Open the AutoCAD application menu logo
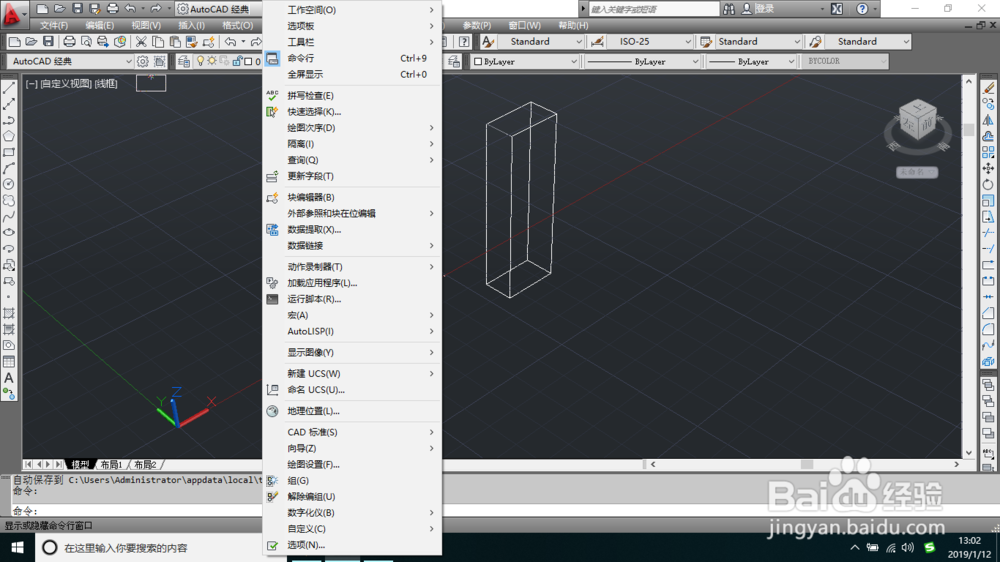 click(x=11, y=14)
